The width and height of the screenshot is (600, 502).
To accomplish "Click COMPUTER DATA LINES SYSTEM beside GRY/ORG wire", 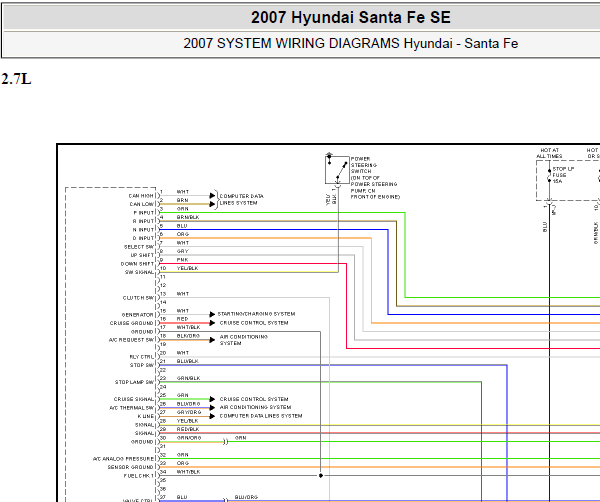I will pyautogui.click(x=261, y=416).
